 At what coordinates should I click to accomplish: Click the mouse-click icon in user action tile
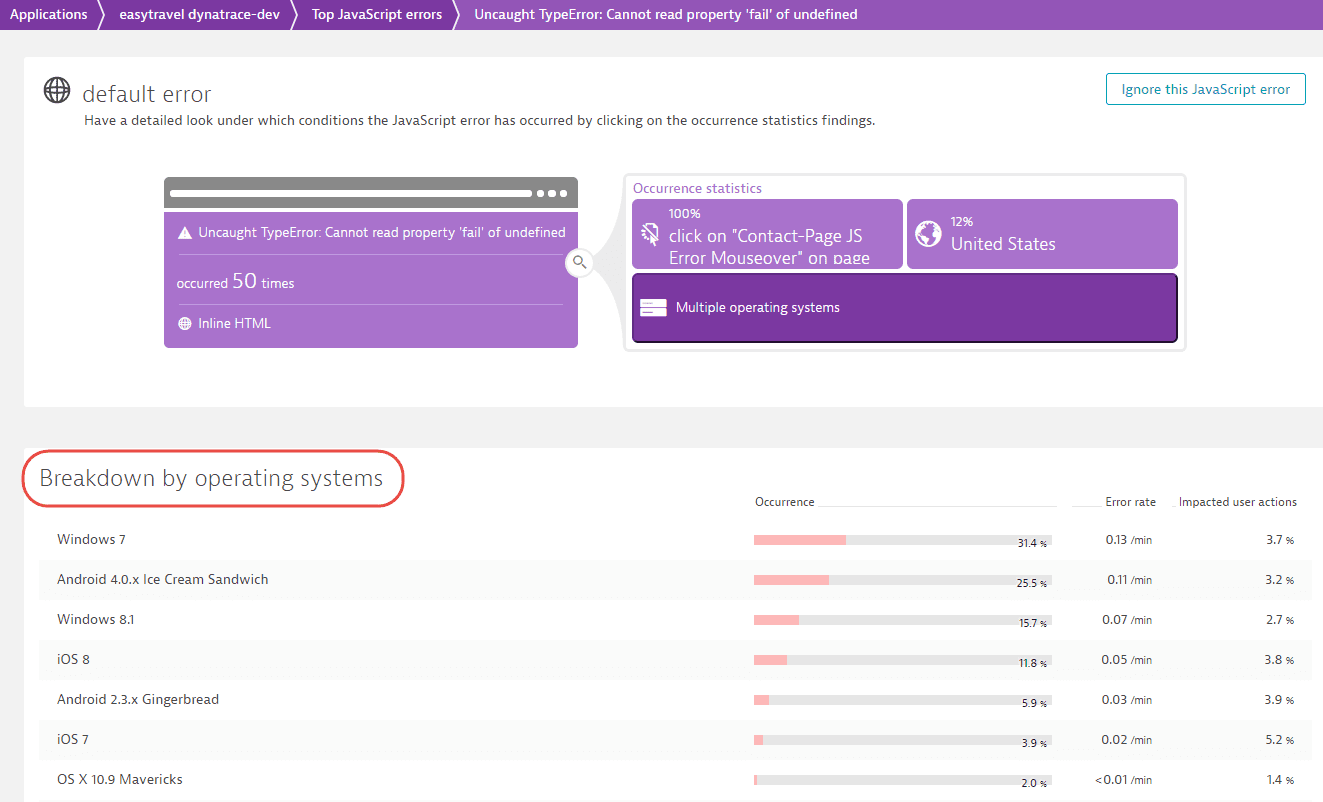coord(650,235)
